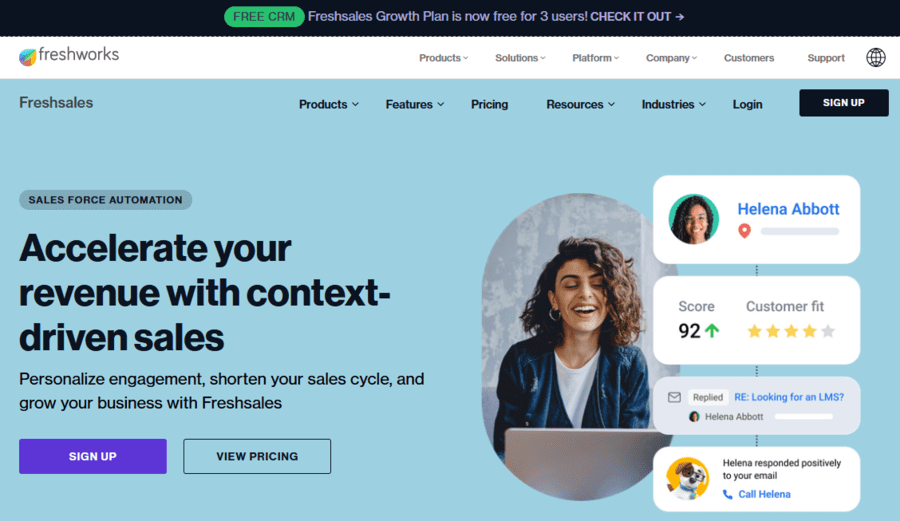Open the Login page
Screen dimensions: 900x521
tap(747, 104)
